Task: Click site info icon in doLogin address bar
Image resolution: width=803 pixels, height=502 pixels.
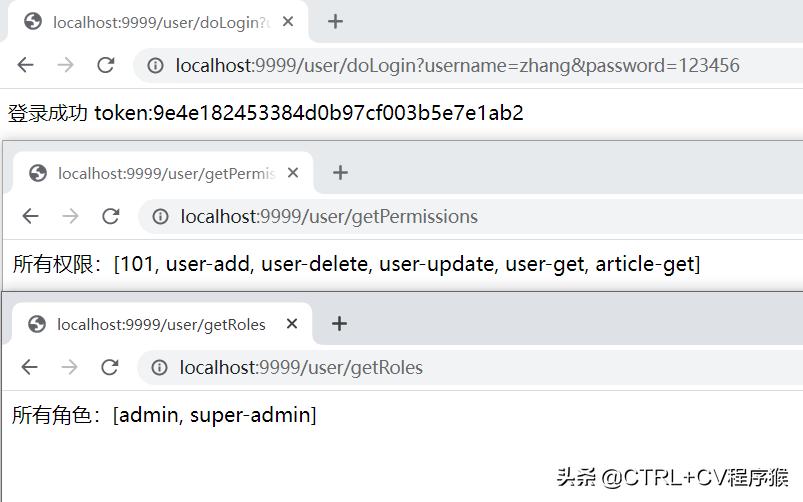Action: pyautogui.click(x=156, y=66)
